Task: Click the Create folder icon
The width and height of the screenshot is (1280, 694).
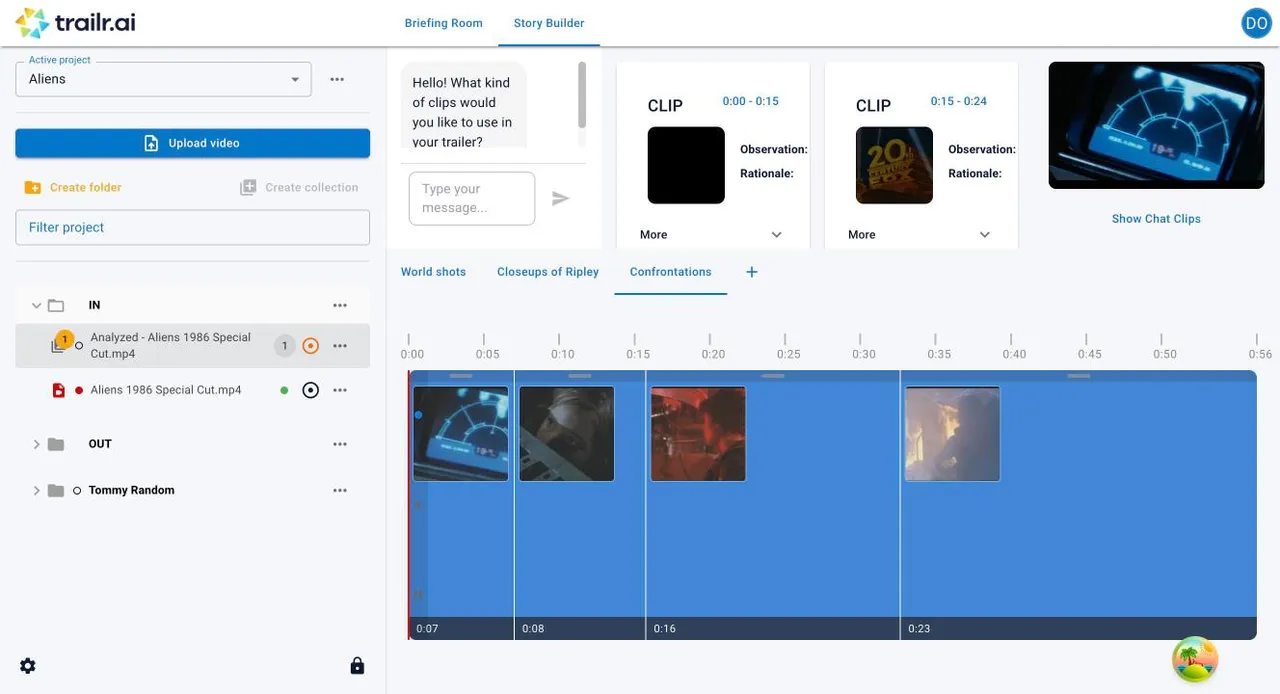Action: point(32,187)
